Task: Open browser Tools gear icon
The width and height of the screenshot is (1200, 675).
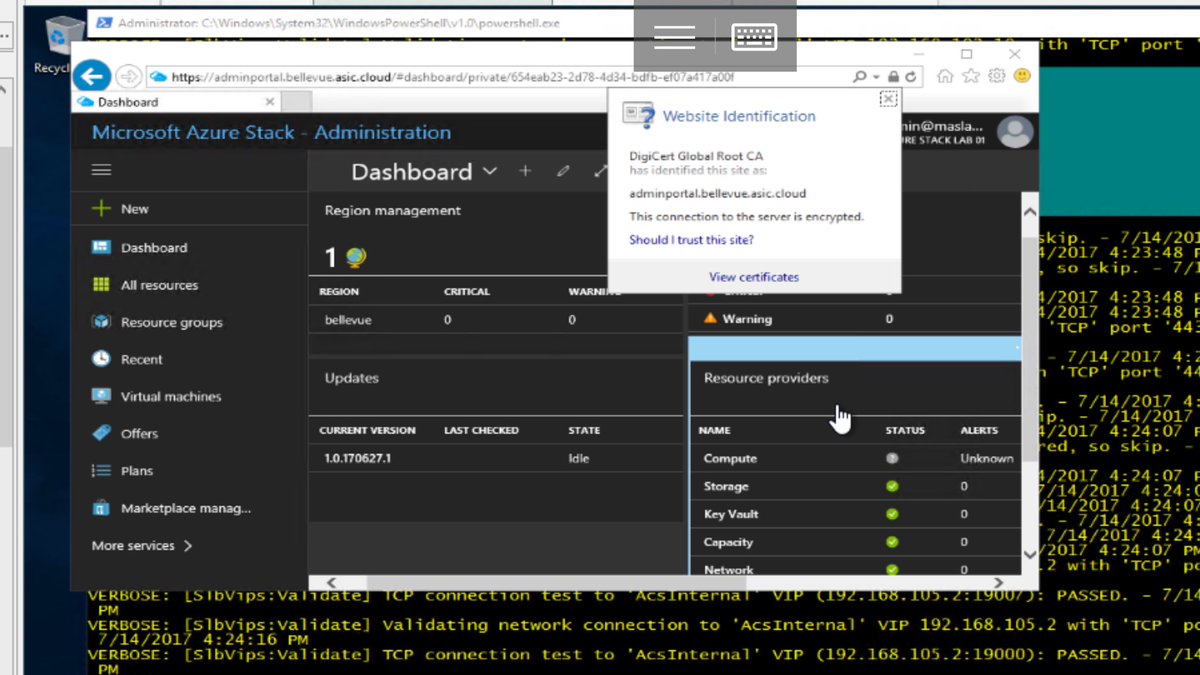Action: point(996,76)
